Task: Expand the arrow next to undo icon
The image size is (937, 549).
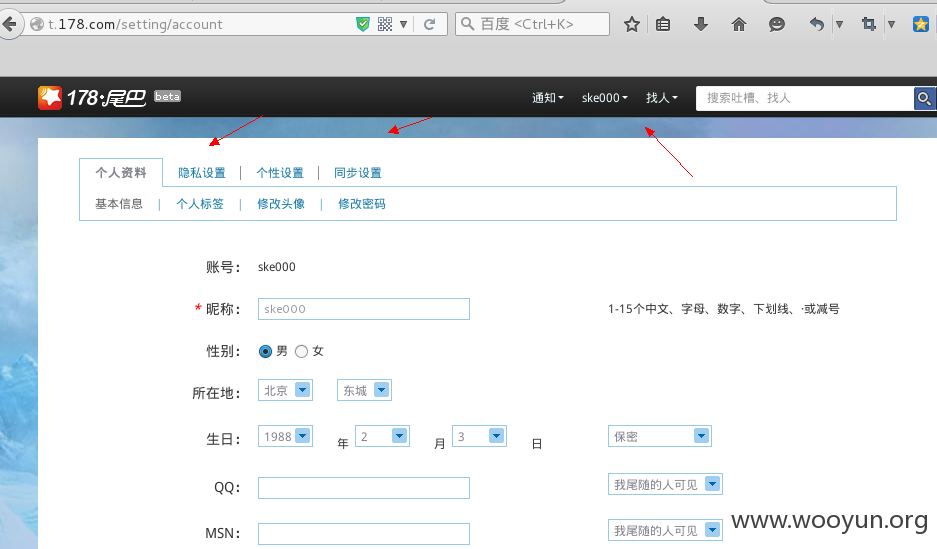Action: 840,24
